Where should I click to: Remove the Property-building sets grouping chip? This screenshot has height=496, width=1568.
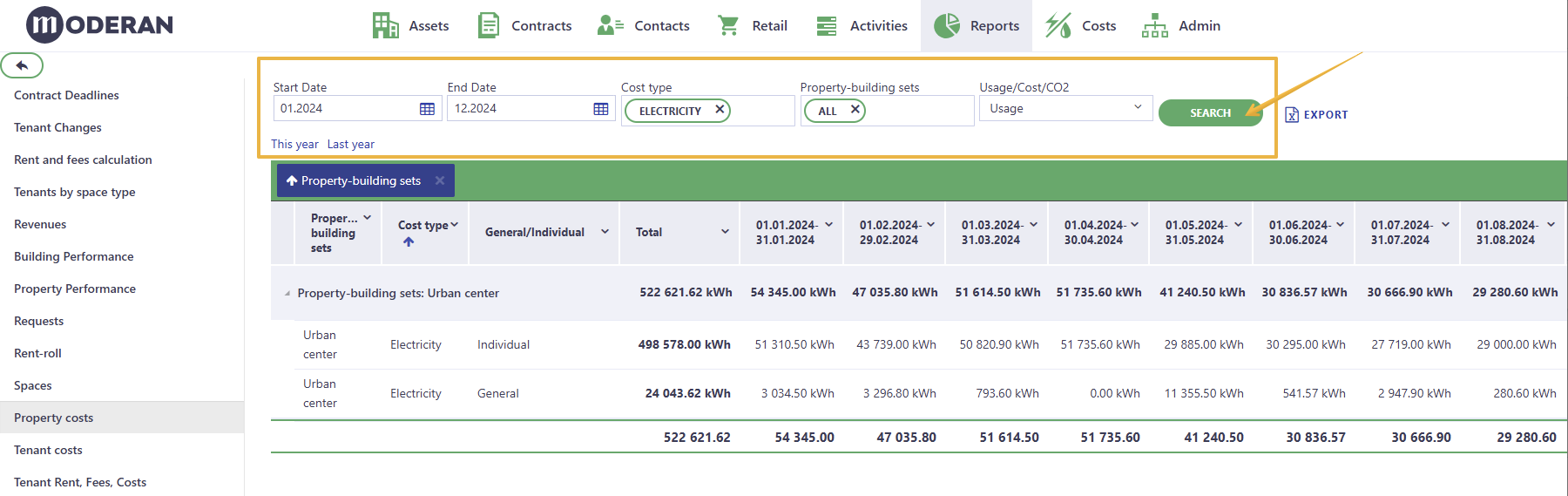pos(440,180)
